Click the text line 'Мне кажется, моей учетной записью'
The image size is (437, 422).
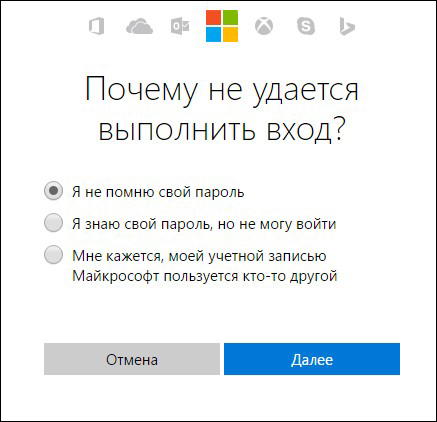[199, 256]
